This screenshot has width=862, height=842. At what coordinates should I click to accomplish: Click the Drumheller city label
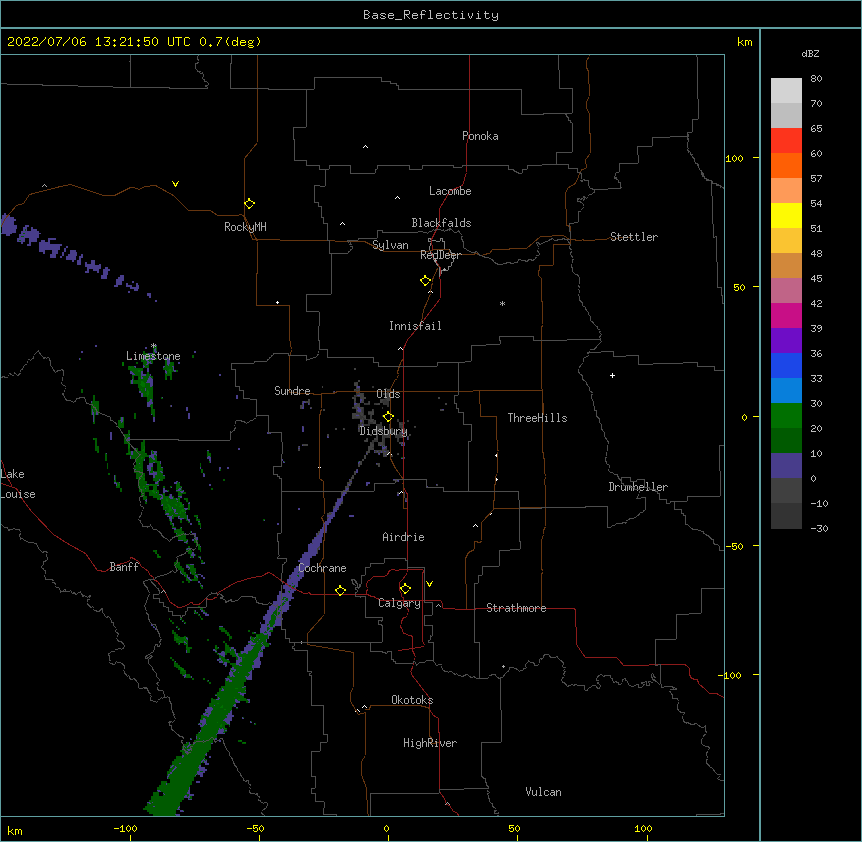tap(638, 487)
